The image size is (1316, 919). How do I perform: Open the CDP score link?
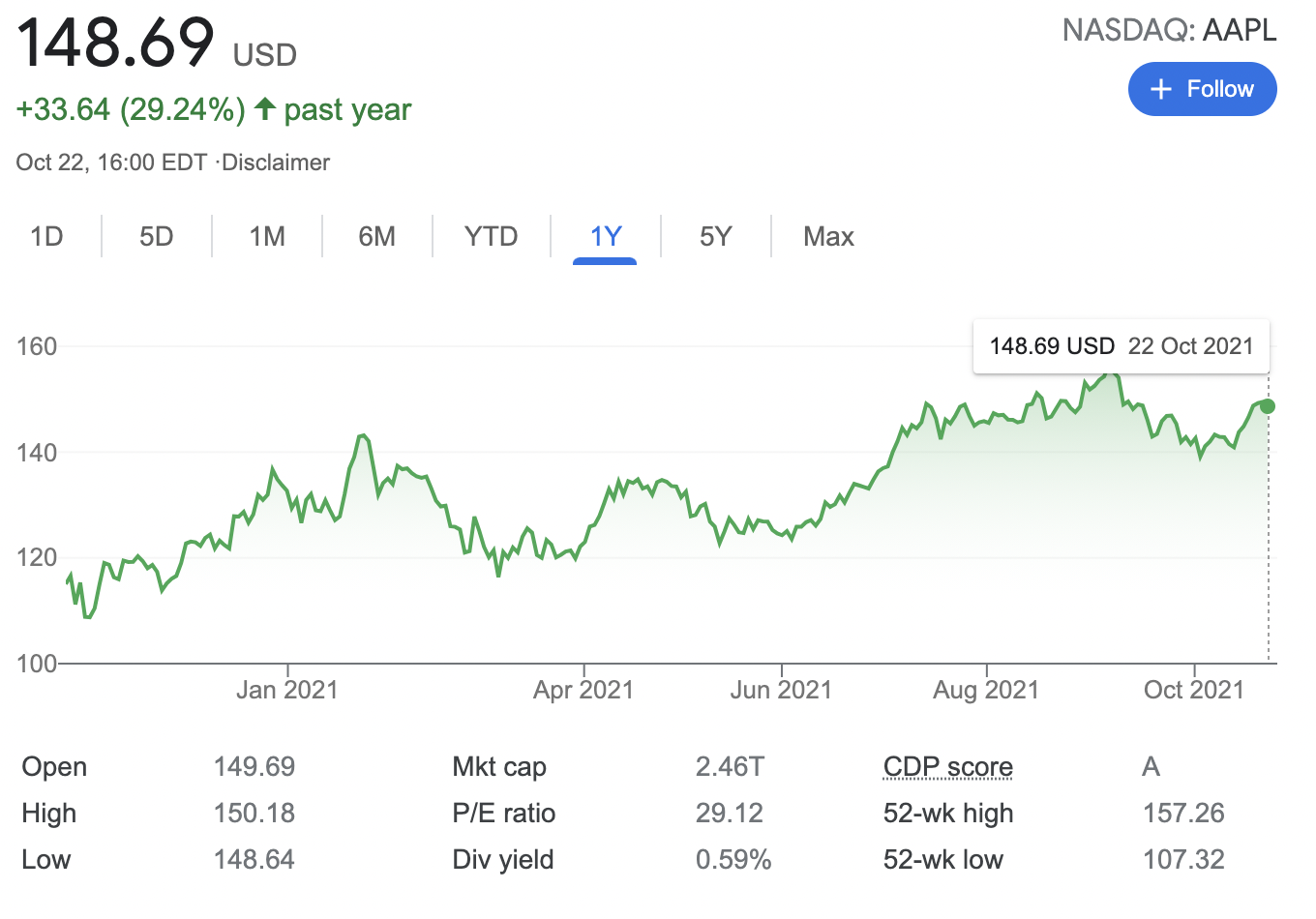pyautogui.click(x=947, y=766)
